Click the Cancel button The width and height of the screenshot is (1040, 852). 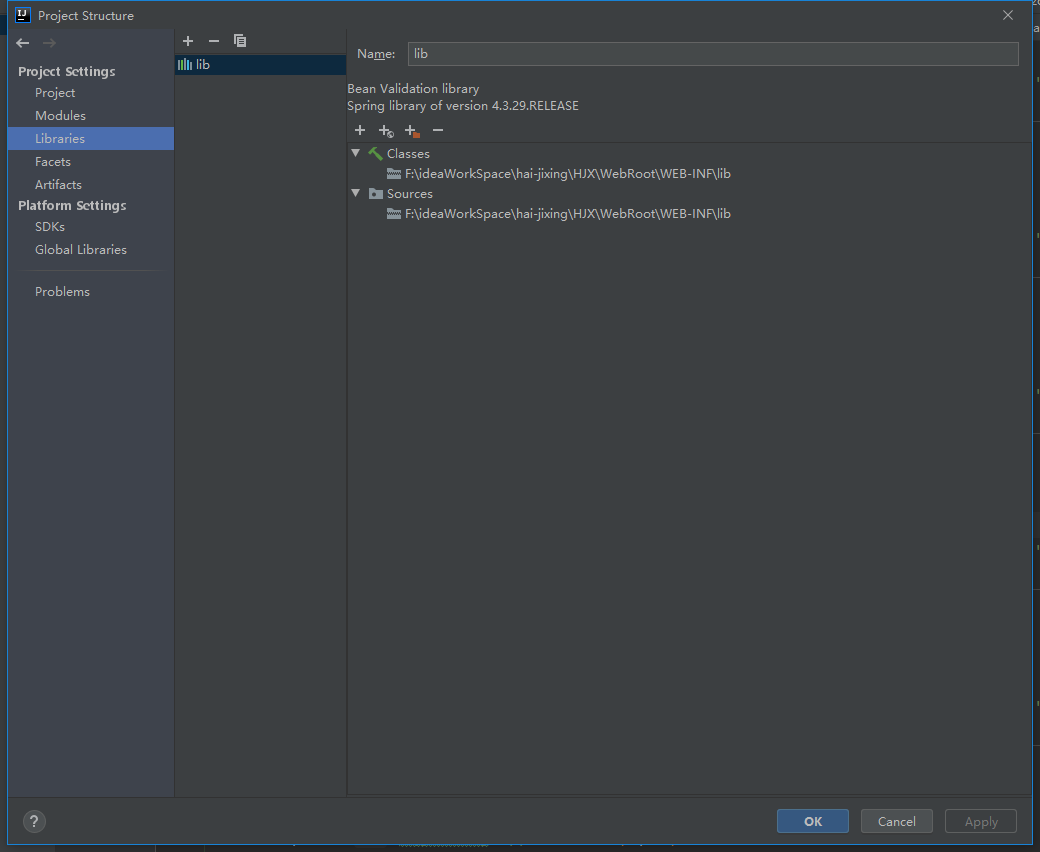click(897, 822)
